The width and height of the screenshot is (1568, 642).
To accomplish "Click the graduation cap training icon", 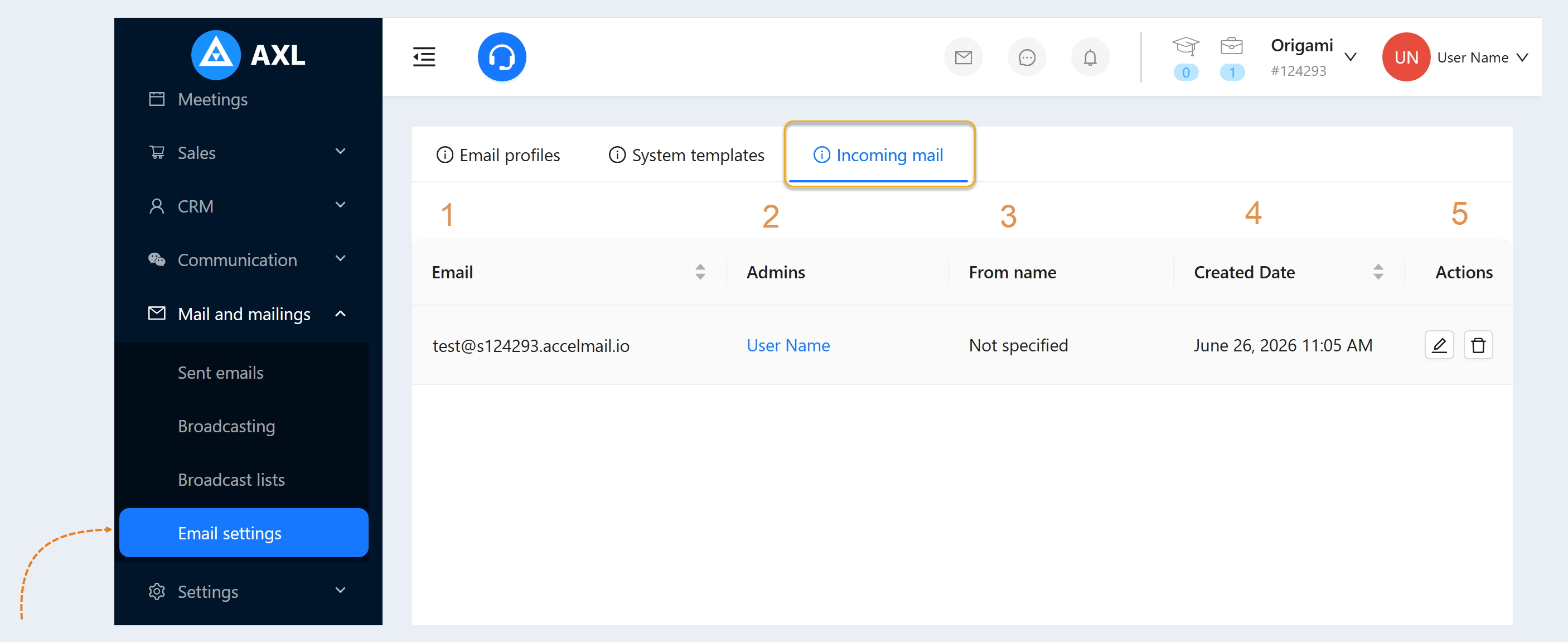I will point(1185,45).
